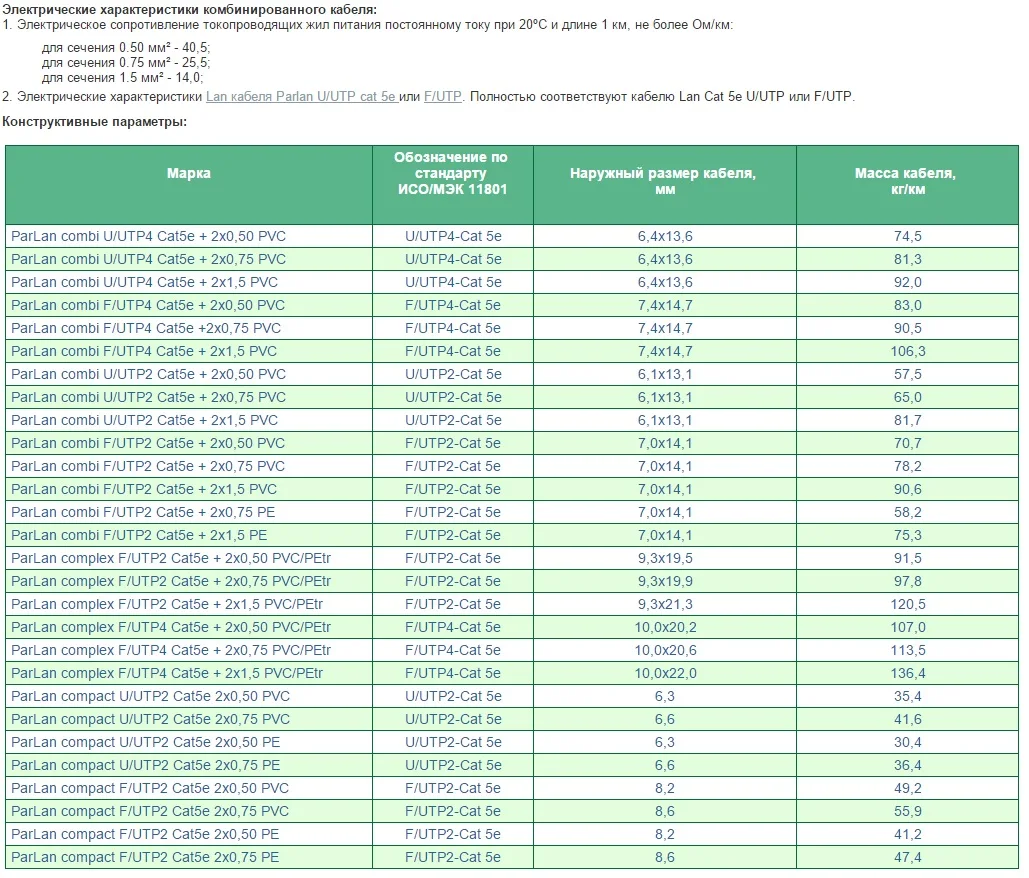Image resolution: width=1029 pixels, height=878 pixels.
Task: Select ParLan complex F/UTP4 Cat5e + 2x1,5 PVC/PEtr cell
Action: point(167,673)
